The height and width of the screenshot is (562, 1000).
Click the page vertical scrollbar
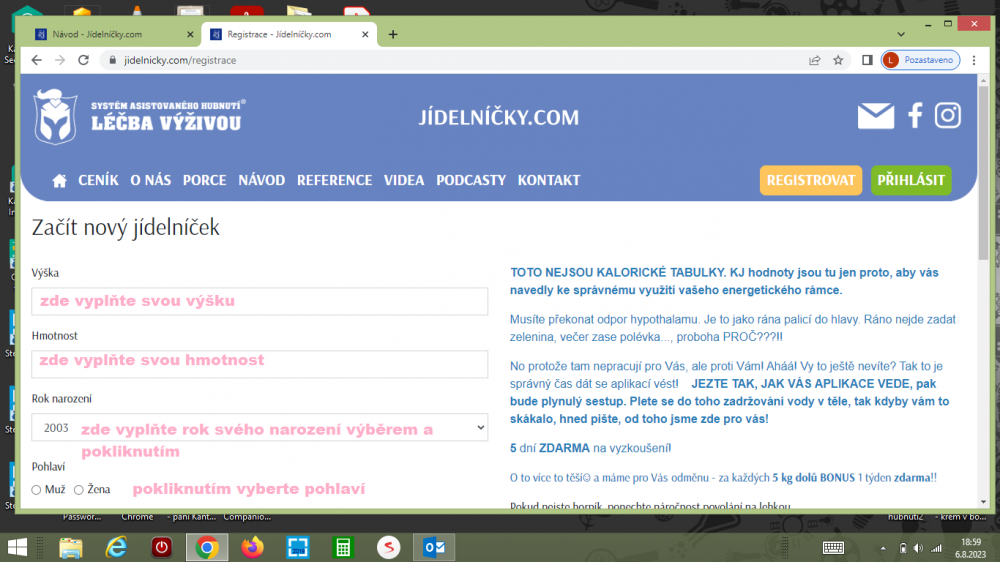[x=983, y=300]
